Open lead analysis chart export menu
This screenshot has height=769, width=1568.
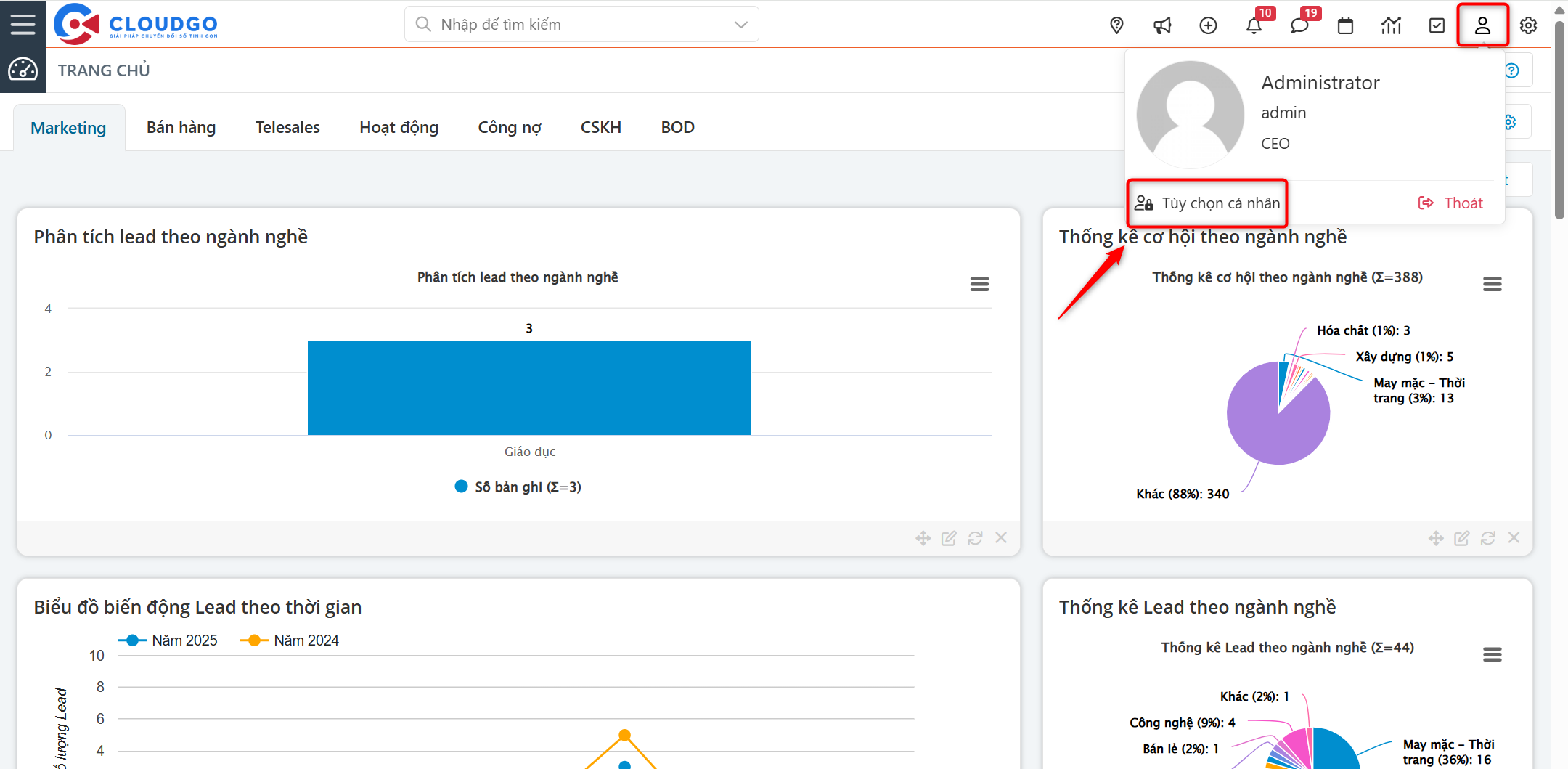click(x=979, y=284)
